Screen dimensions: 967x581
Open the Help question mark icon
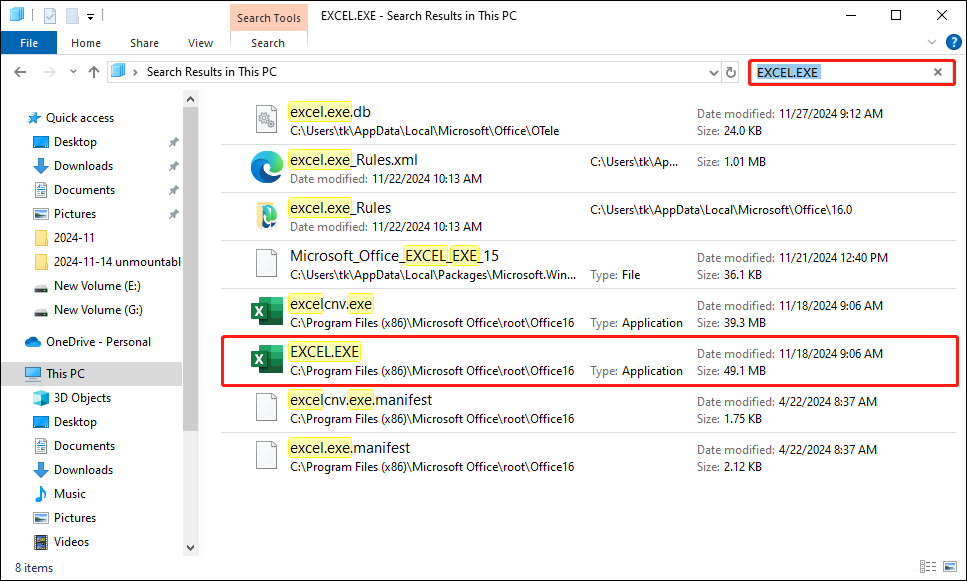point(953,43)
